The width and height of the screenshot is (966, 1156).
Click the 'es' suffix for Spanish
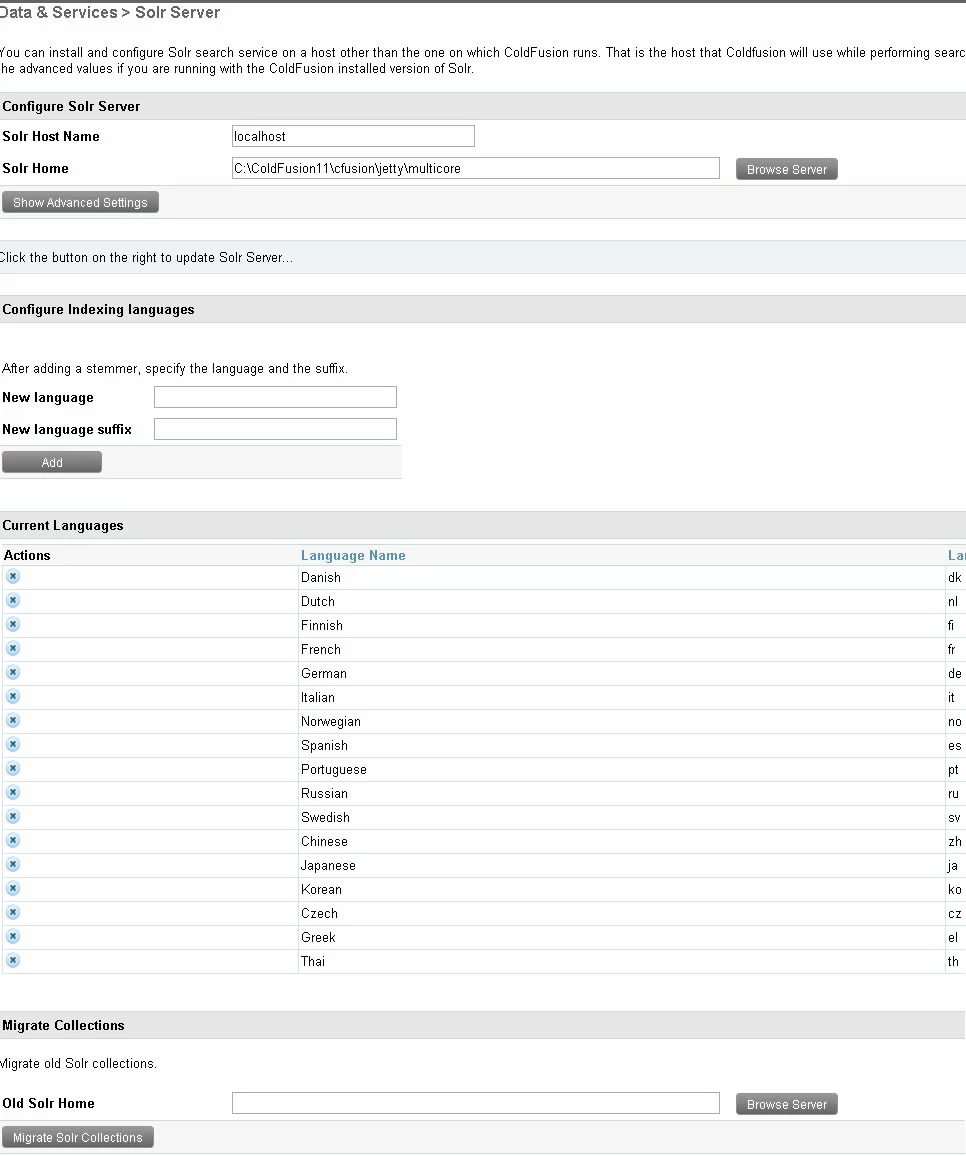[955, 745]
